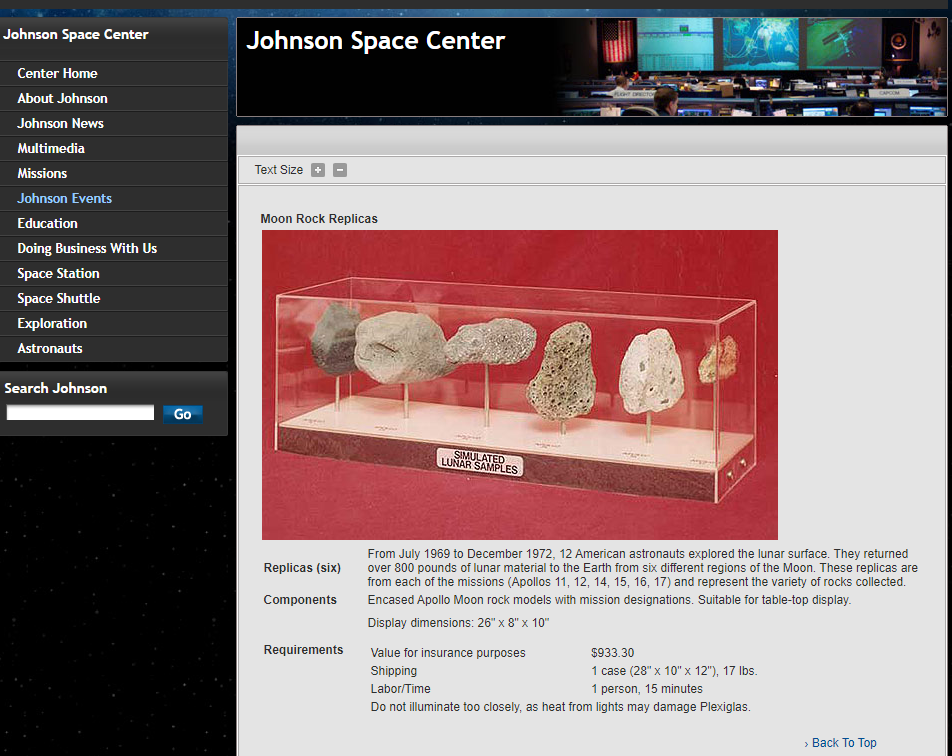Screen dimensions: 952x756
Task: Click the Value for insurance purposes text
Action: click(448, 653)
